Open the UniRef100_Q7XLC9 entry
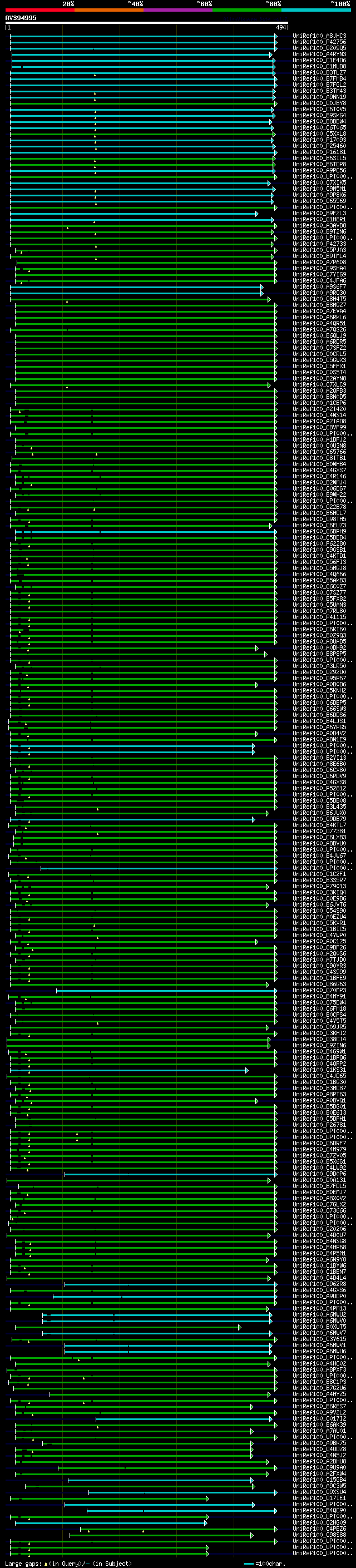Screen dimensions: 356x1568 [319, 385]
